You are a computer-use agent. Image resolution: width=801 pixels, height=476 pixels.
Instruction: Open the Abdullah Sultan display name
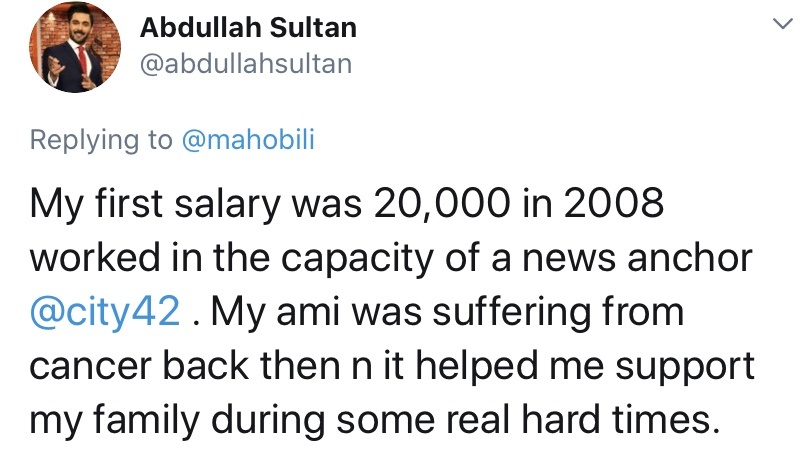tap(248, 28)
